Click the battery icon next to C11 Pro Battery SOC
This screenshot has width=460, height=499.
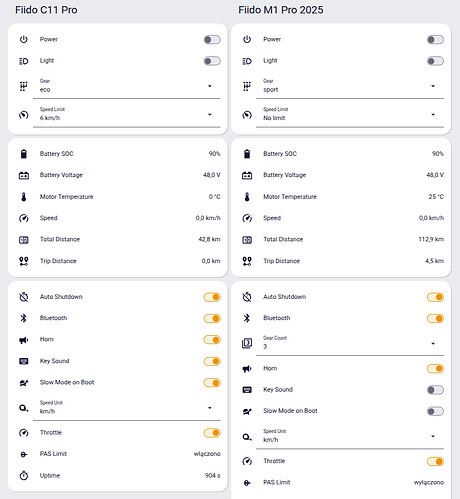[24, 154]
